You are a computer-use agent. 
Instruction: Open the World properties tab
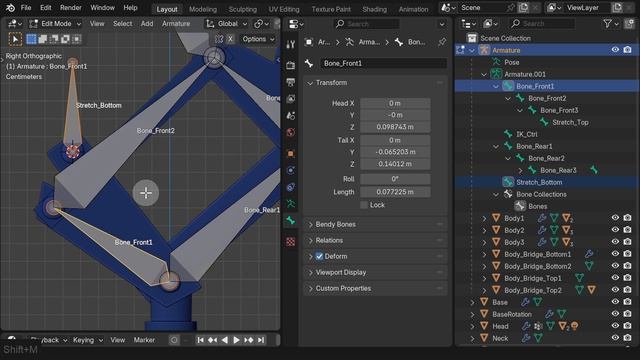(291, 132)
